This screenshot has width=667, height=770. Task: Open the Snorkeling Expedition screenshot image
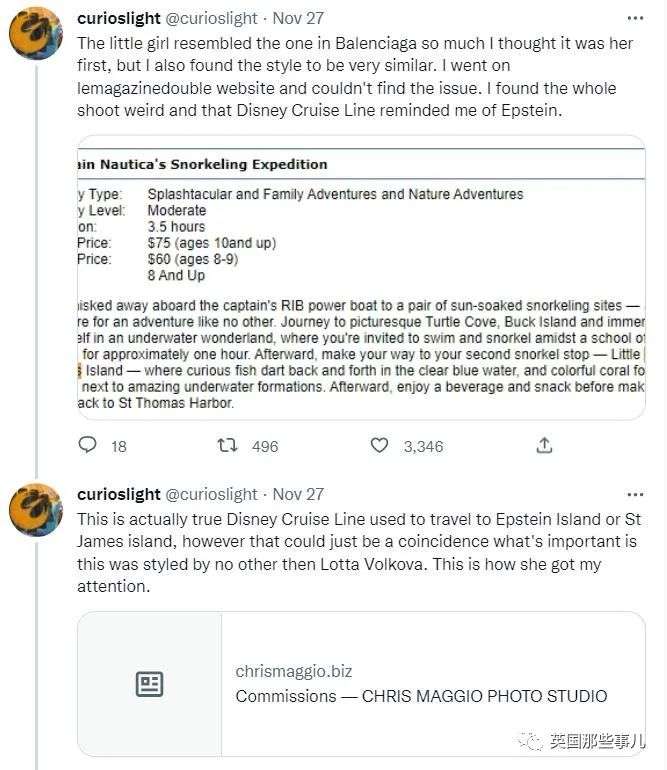coord(361,277)
